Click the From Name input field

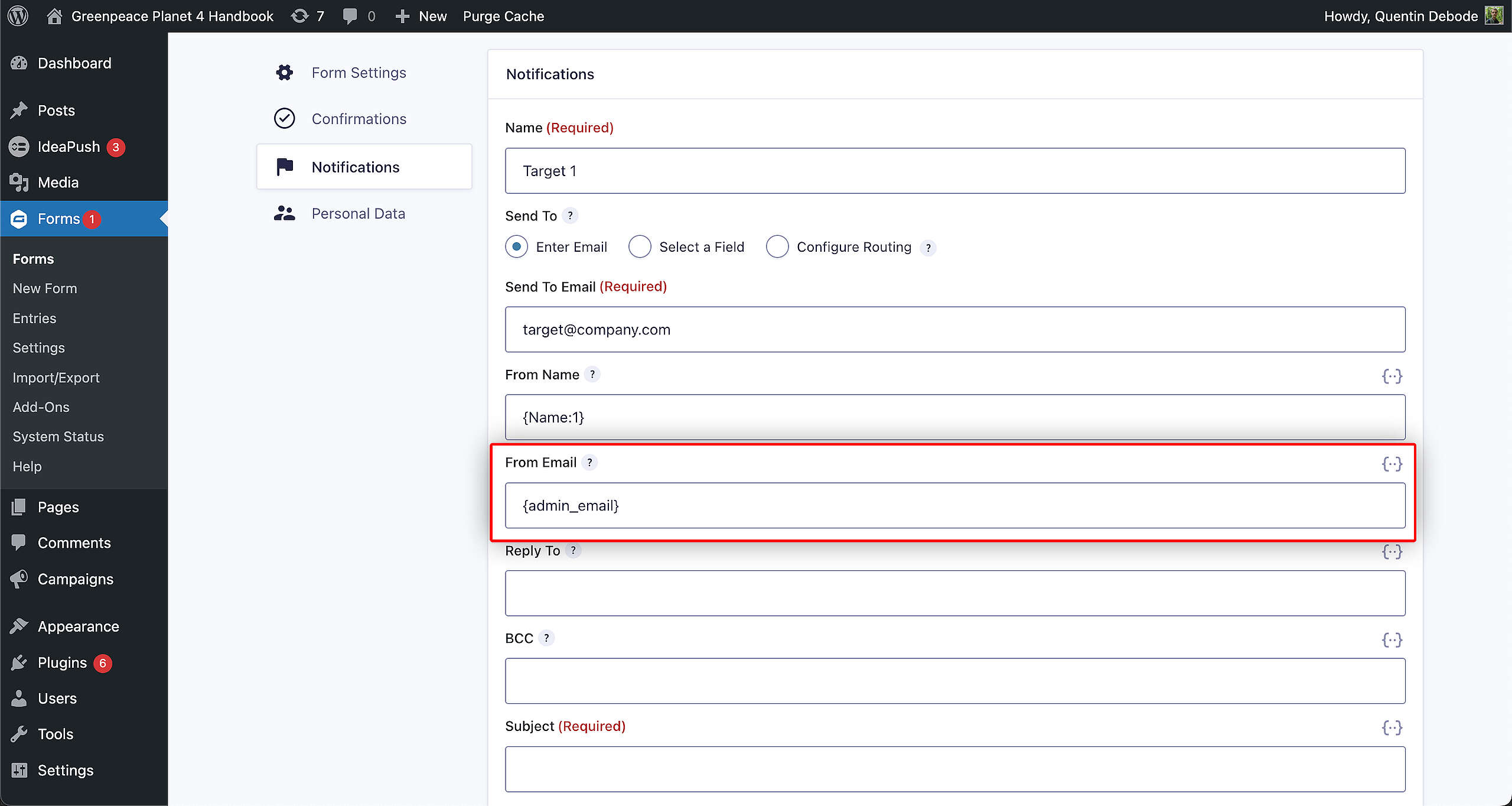click(955, 417)
